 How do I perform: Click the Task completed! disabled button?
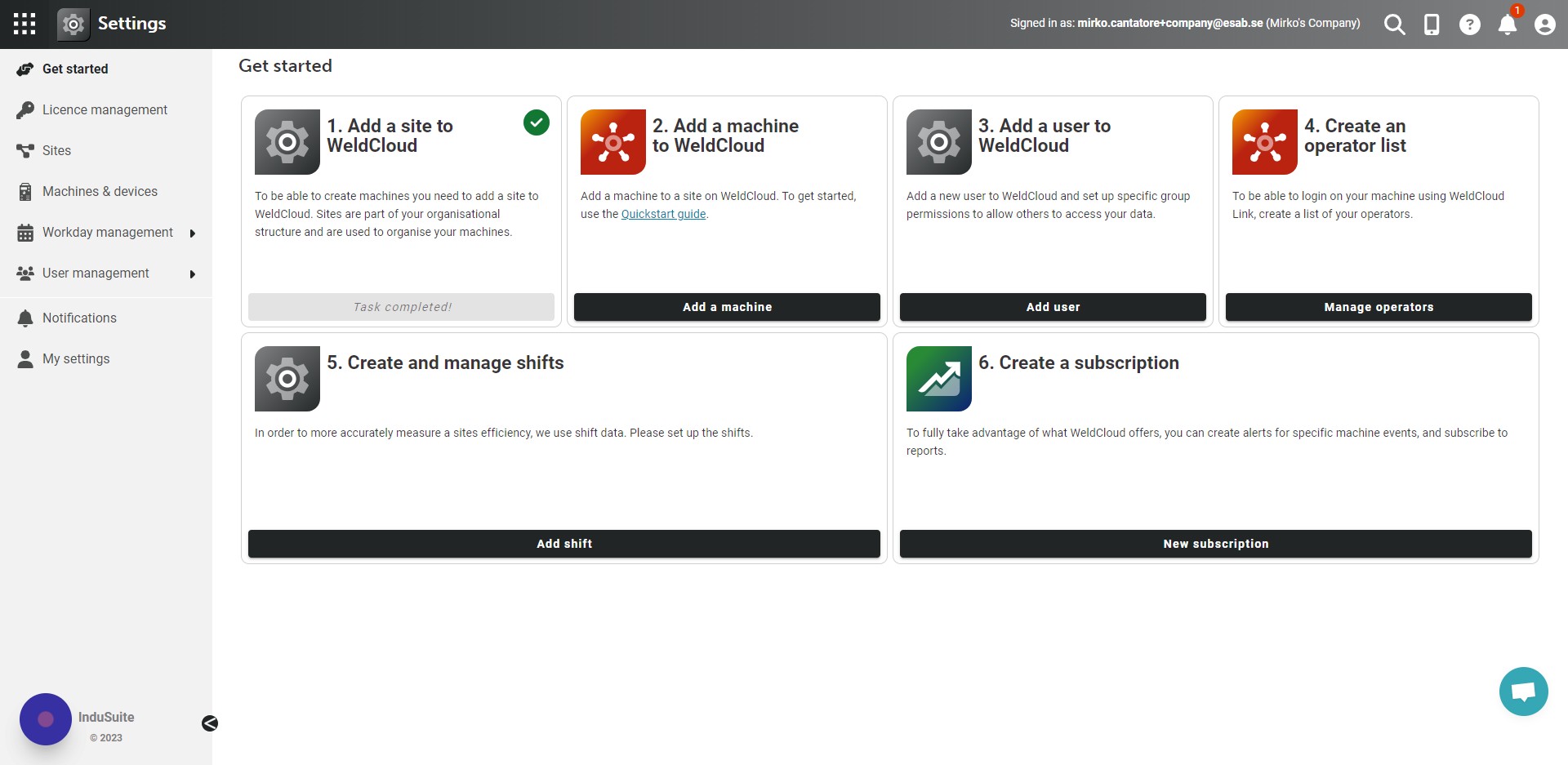[x=401, y=307]
